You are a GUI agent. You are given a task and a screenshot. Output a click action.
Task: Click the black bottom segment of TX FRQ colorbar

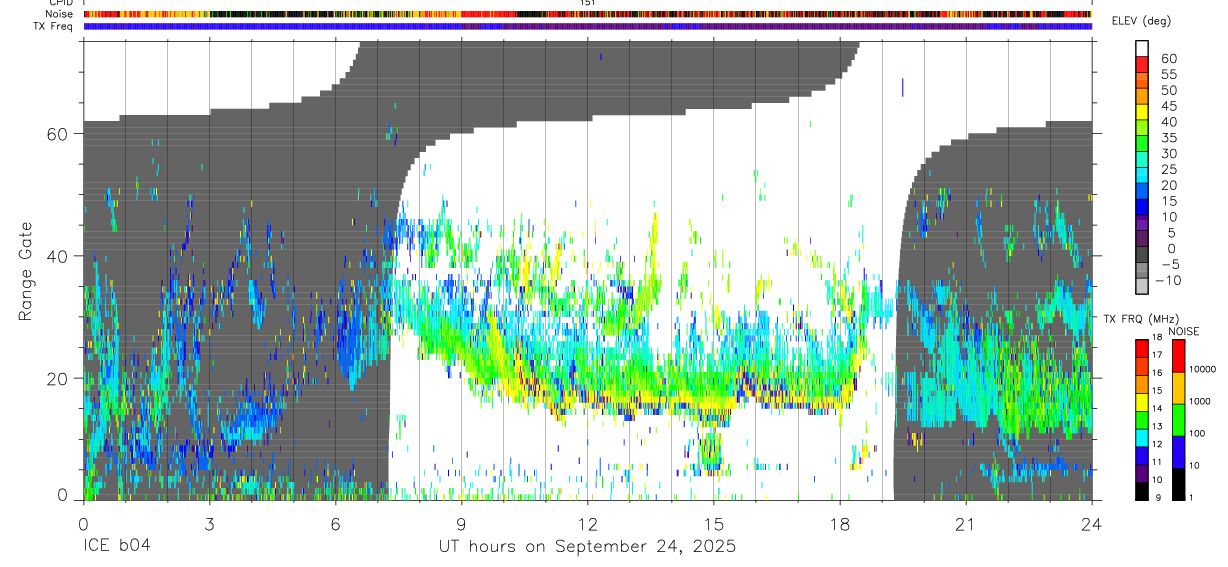click(1141, 491)
